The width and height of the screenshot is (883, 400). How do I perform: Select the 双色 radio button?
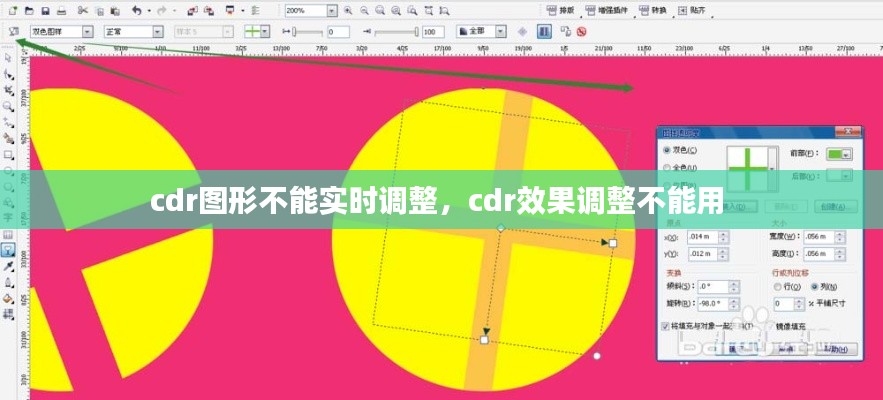tap(668, 151)
